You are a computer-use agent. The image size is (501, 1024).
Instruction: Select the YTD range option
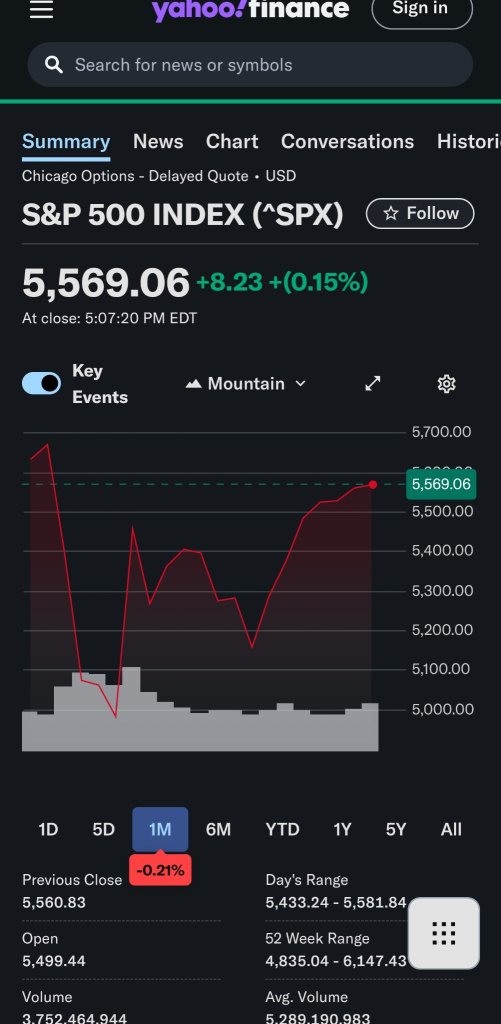click(282, 829)
